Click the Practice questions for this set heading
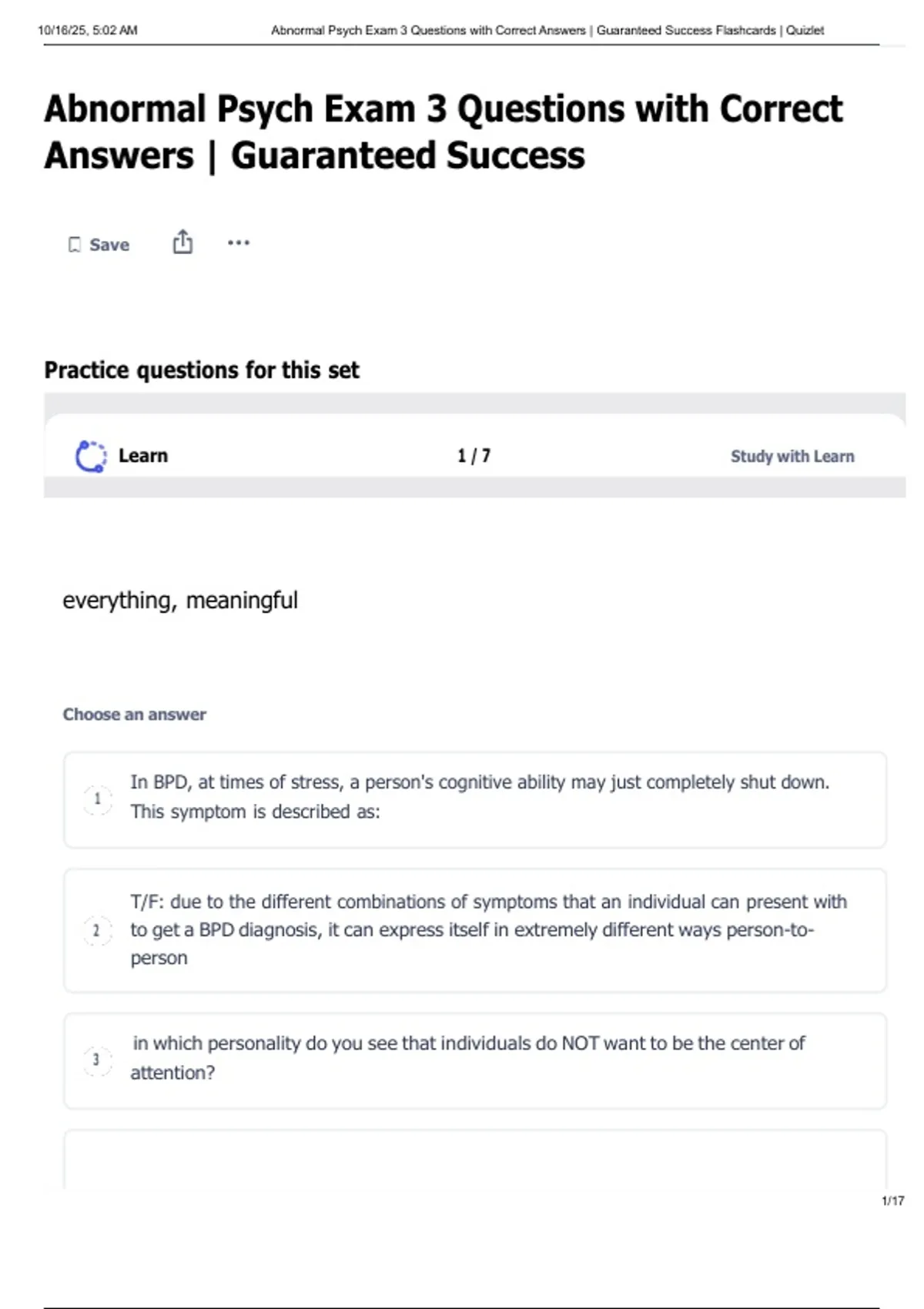This screenshot has height=1309, width=924. (x=202, y=370)
